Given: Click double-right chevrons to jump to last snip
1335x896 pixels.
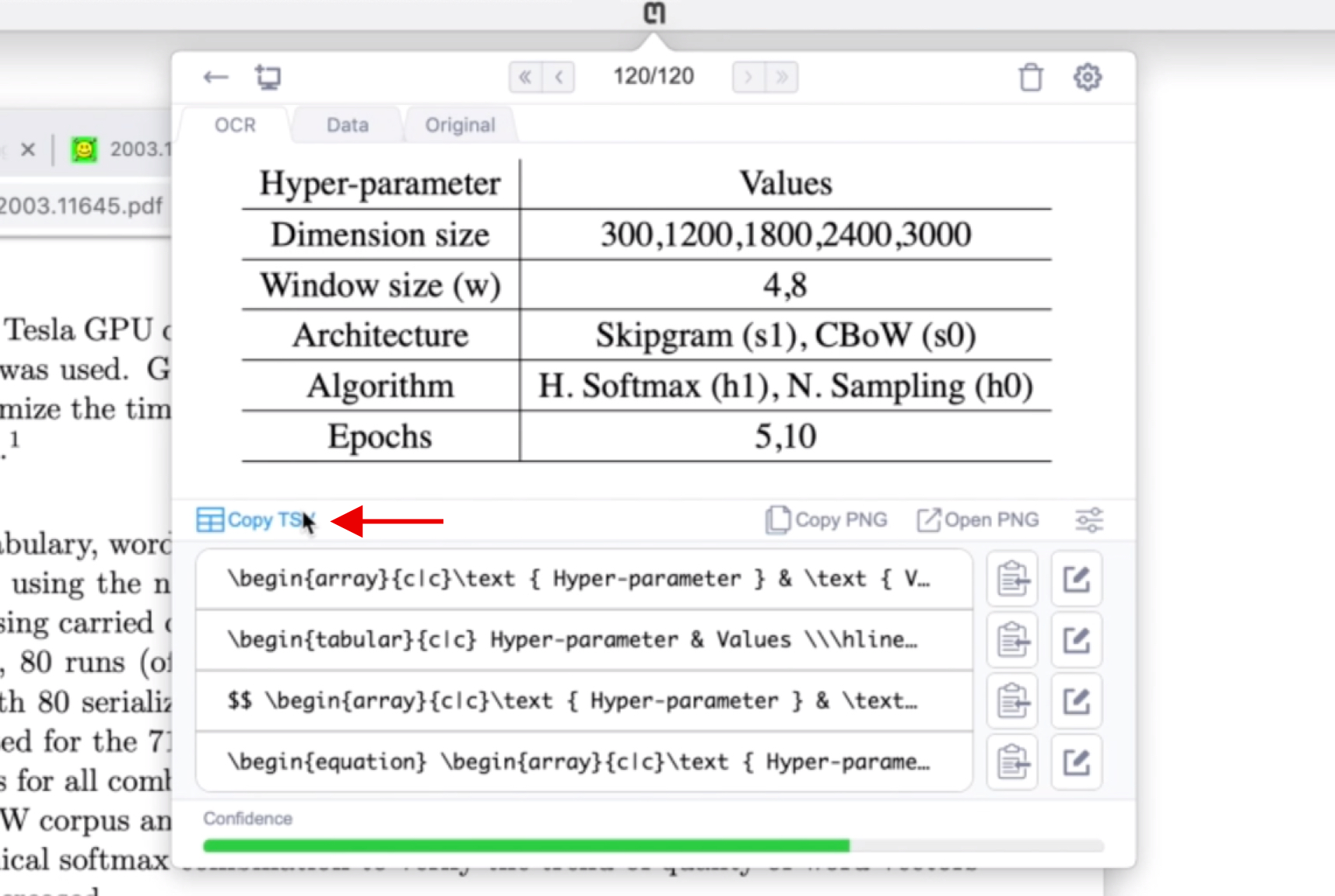Looking at the screenshot, I should [x=783, y=77].
